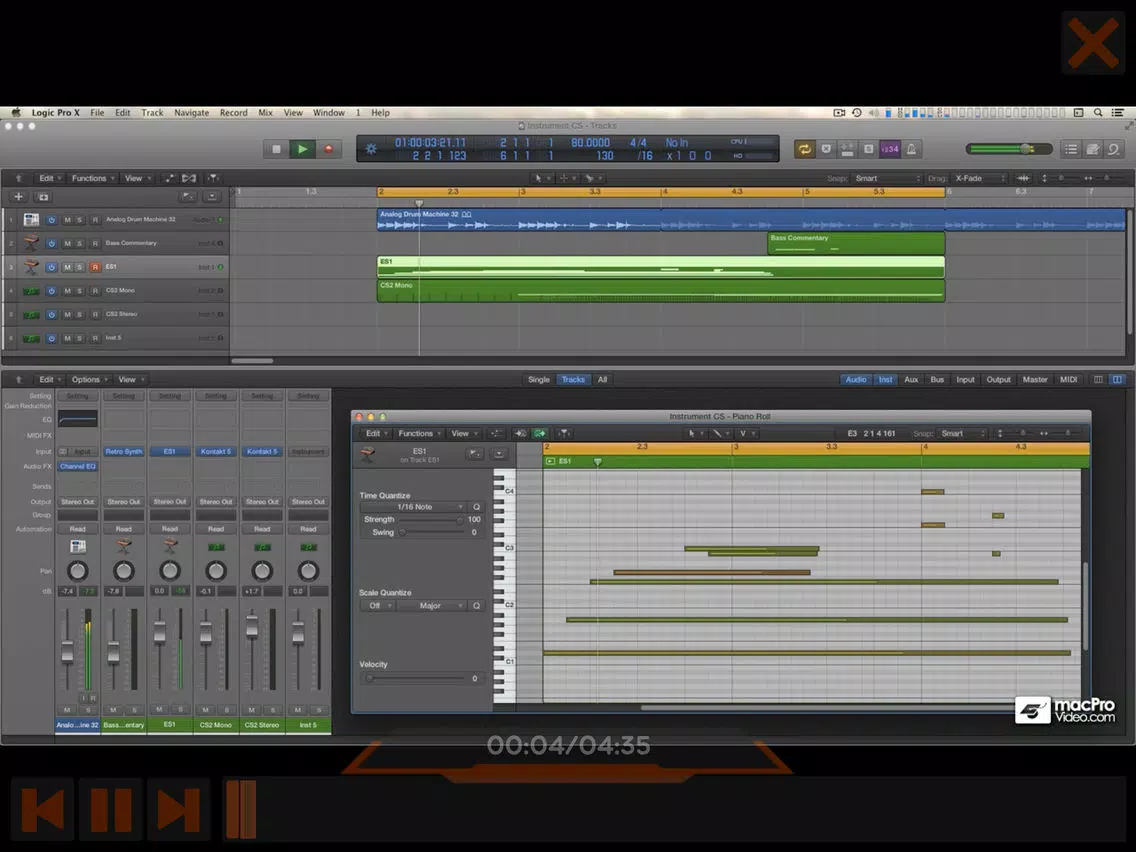Pause the video playback
1136x852 pixels.
point(110,809)
